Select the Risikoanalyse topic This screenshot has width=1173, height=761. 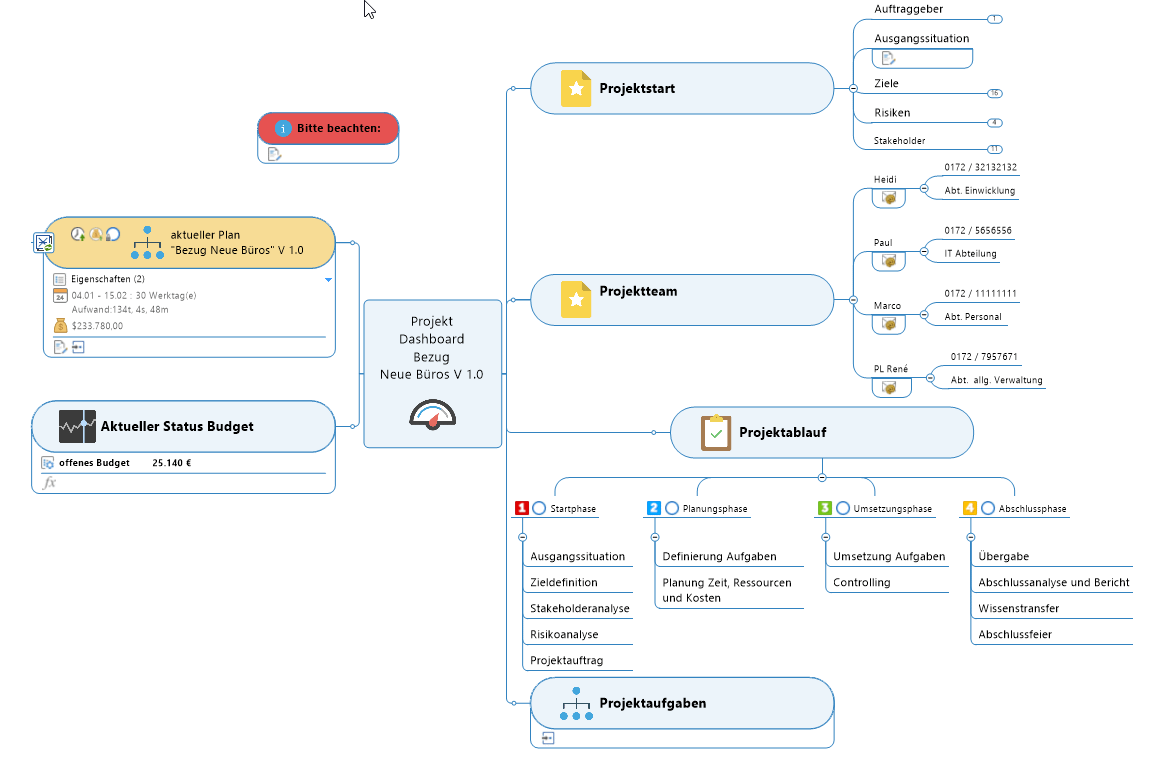564,635
